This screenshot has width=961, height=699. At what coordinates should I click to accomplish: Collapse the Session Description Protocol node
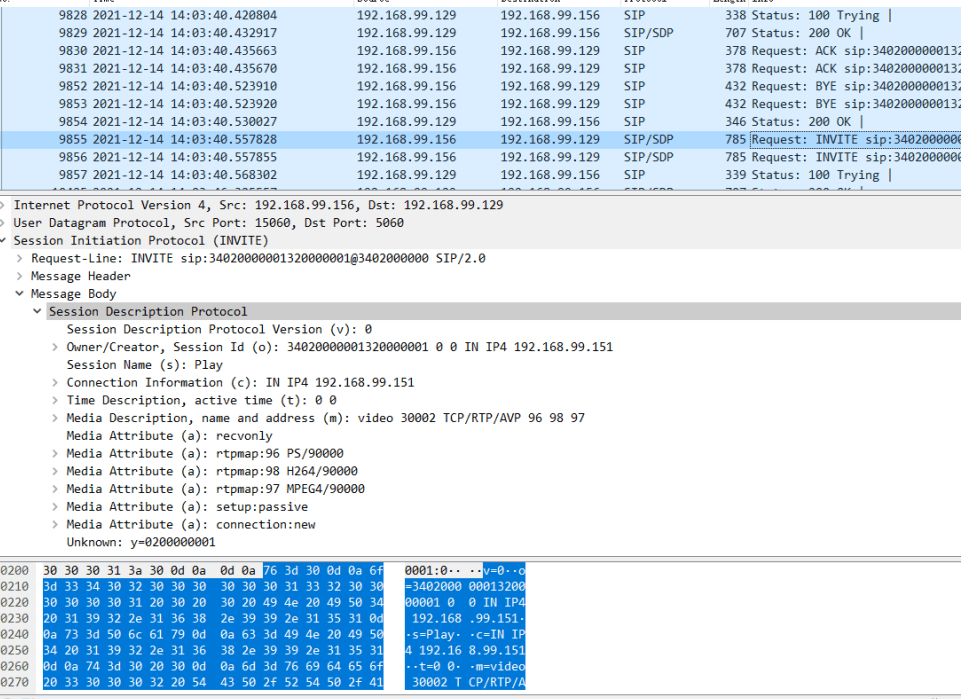[x=38, y=312]
